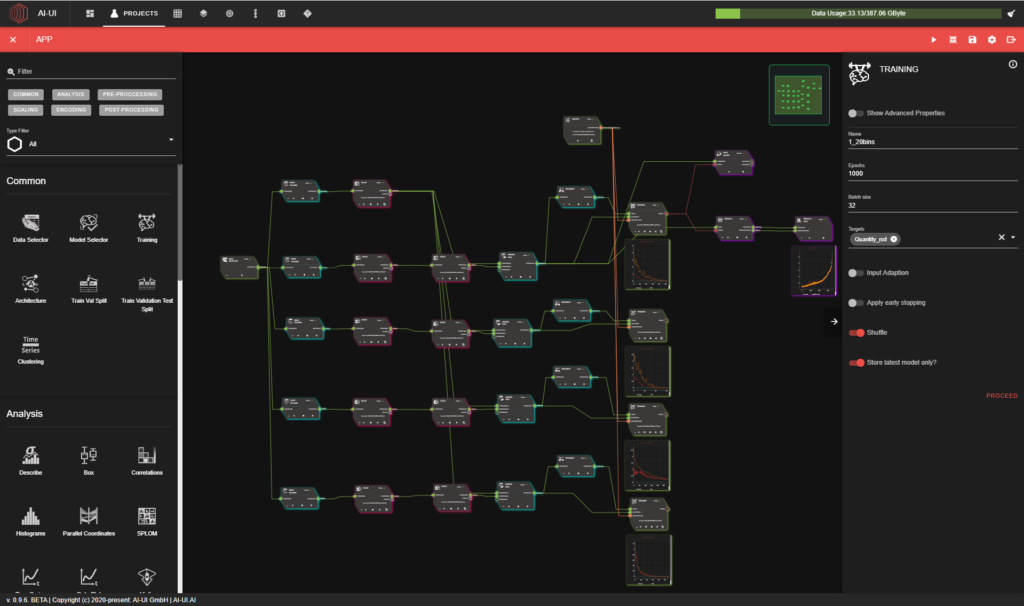Disable the Shuffle switch
The width and height of the screenshot is (1024, 606).
857,333
